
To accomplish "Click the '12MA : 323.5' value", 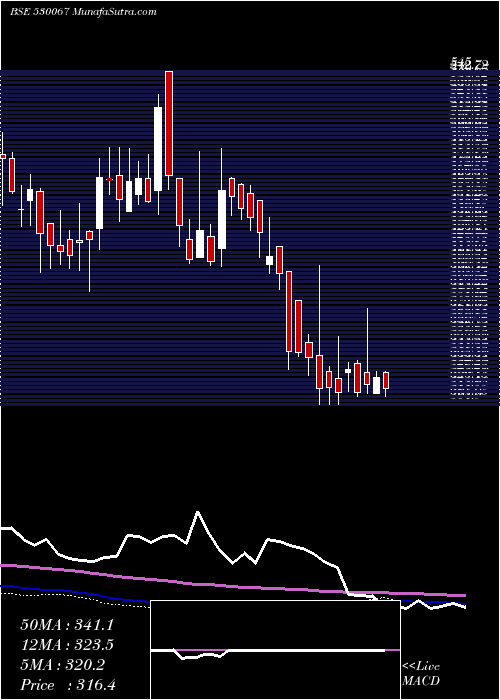I will click(x=67, y=645).
